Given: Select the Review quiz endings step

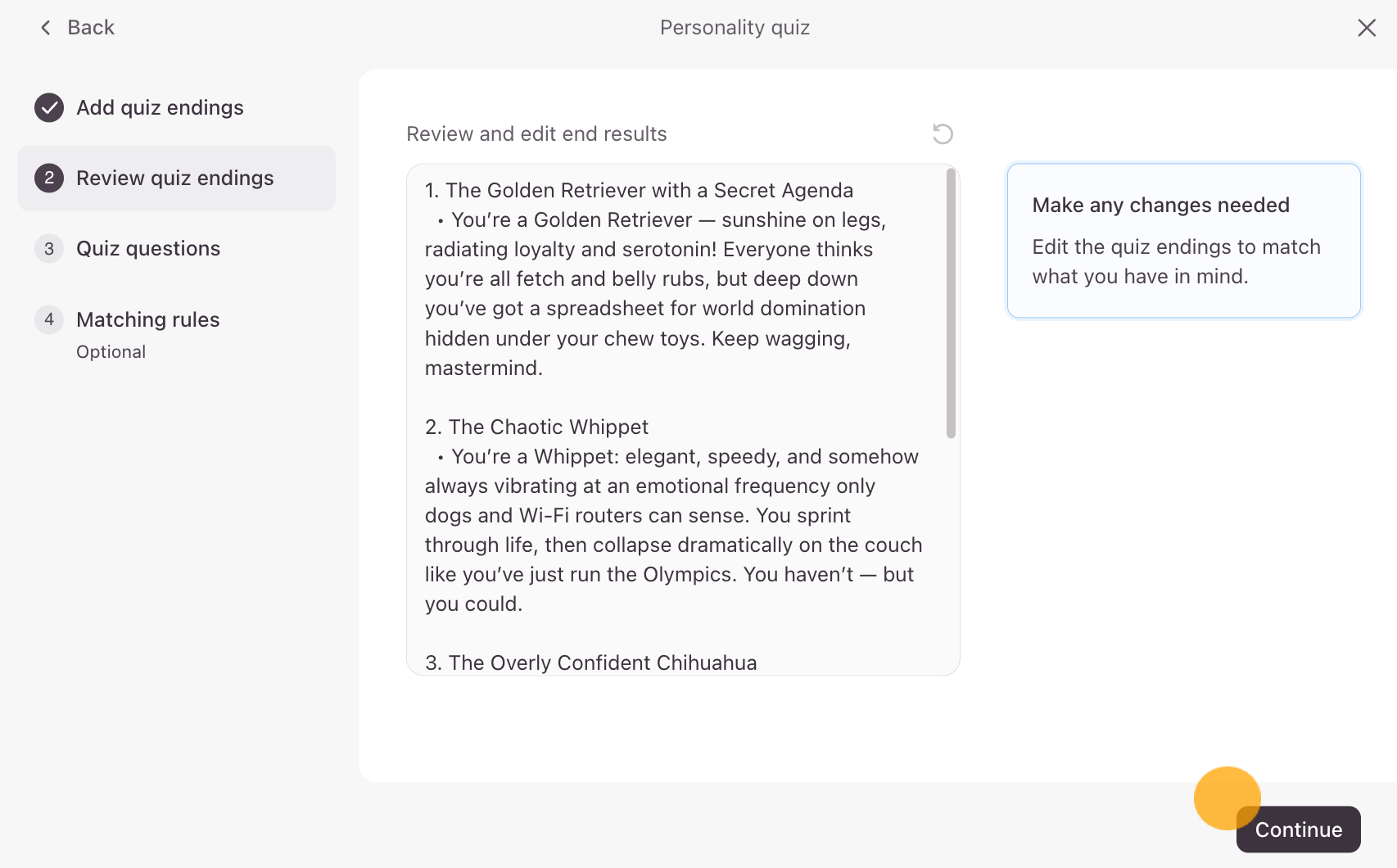Looking at the screenshot, I should coord(174,178).
